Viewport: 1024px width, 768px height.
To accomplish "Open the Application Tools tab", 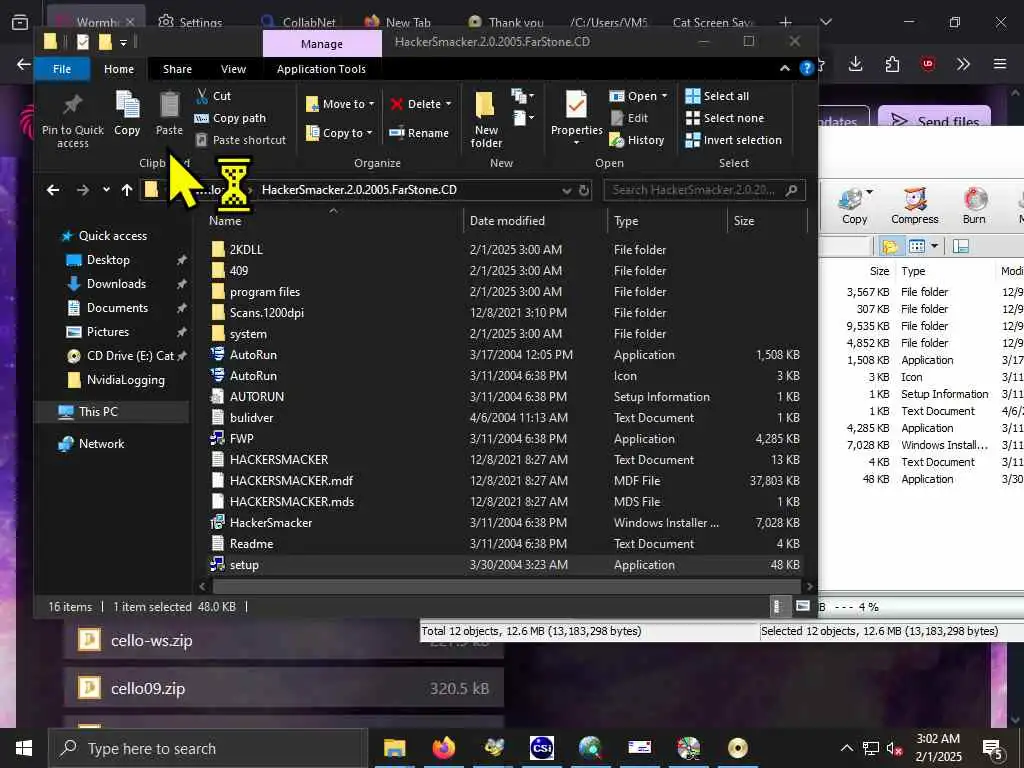I will tap(321, 69).
